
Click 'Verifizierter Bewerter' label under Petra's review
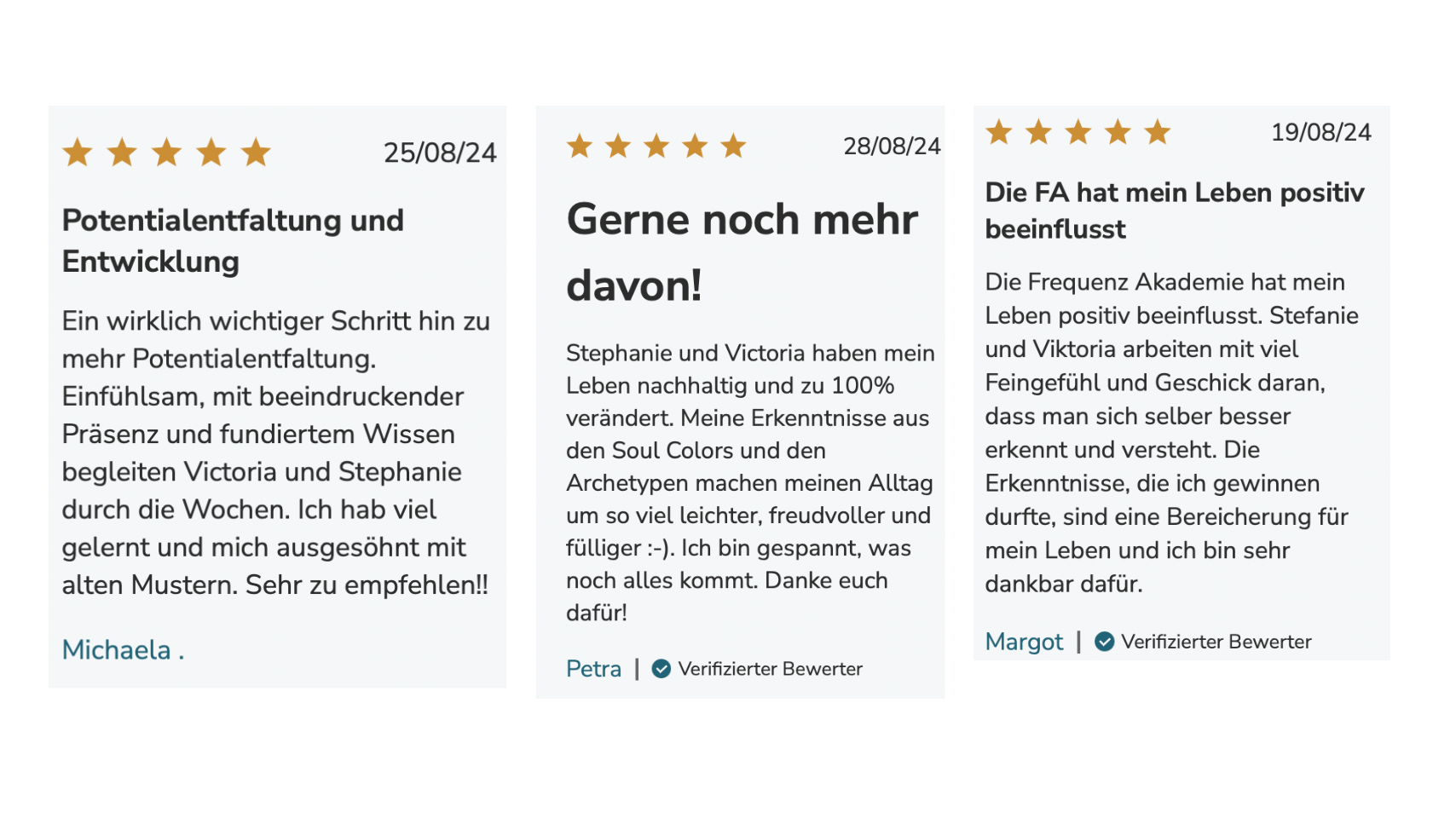coord(771,669)
